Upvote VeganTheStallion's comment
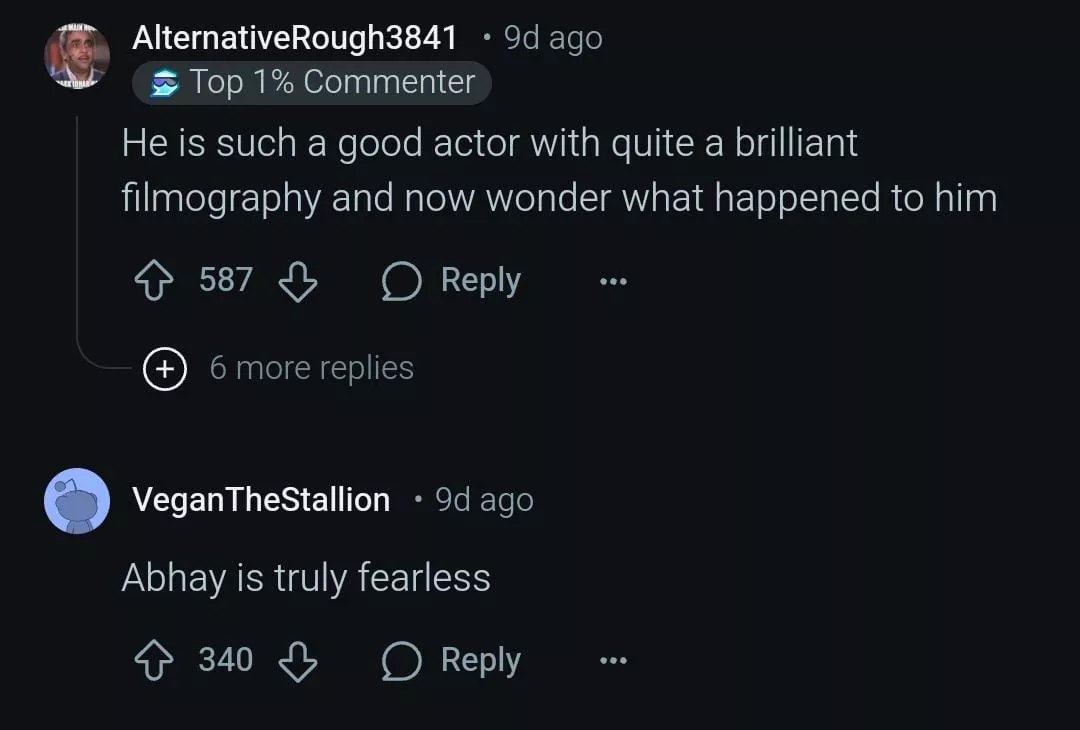 (x=153, y=661)
